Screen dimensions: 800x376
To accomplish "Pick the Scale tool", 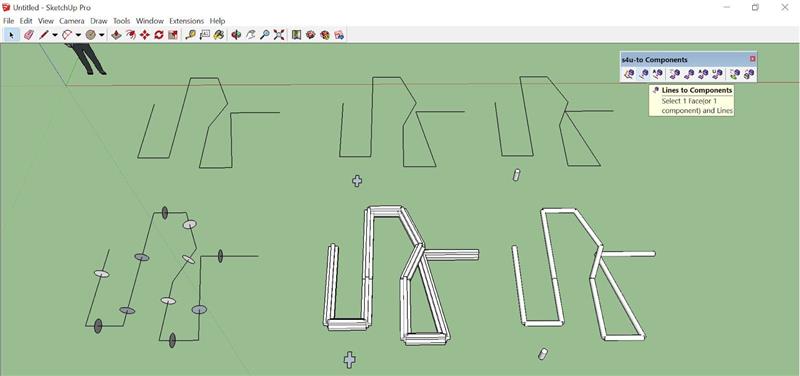I will (x=173, y=35).
